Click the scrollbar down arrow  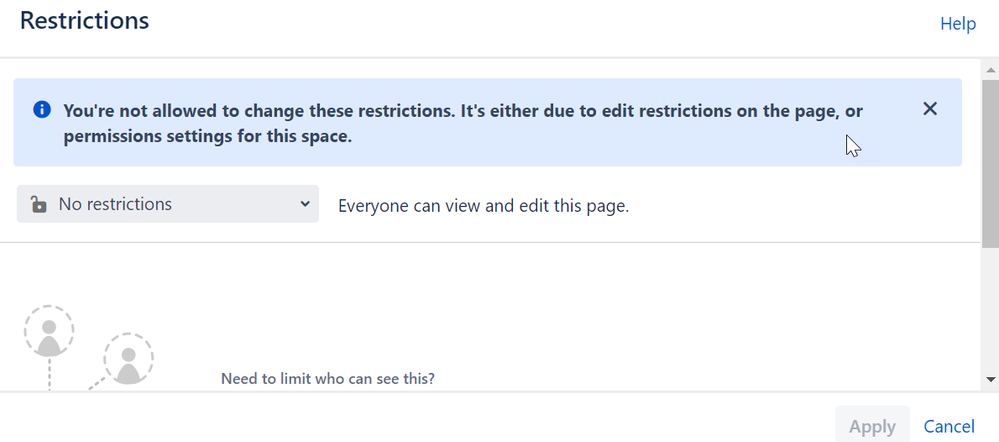point(990,380)
